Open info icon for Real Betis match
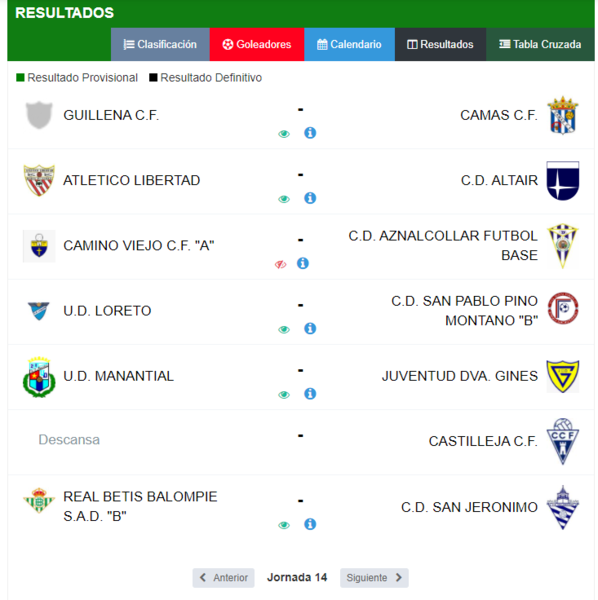The width and height of the screenshot is (598, 600). [310, 524]
